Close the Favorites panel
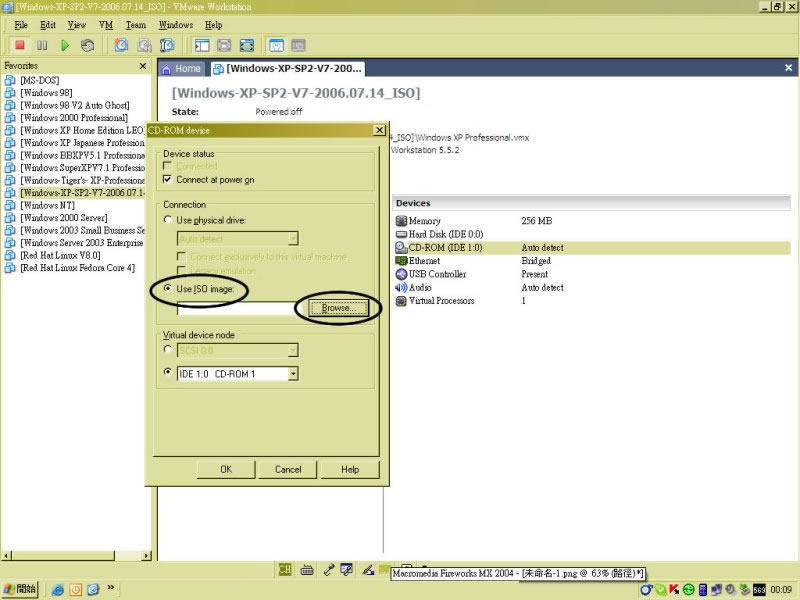The width and height of the screenshot is (800, 600). (143, 66)
